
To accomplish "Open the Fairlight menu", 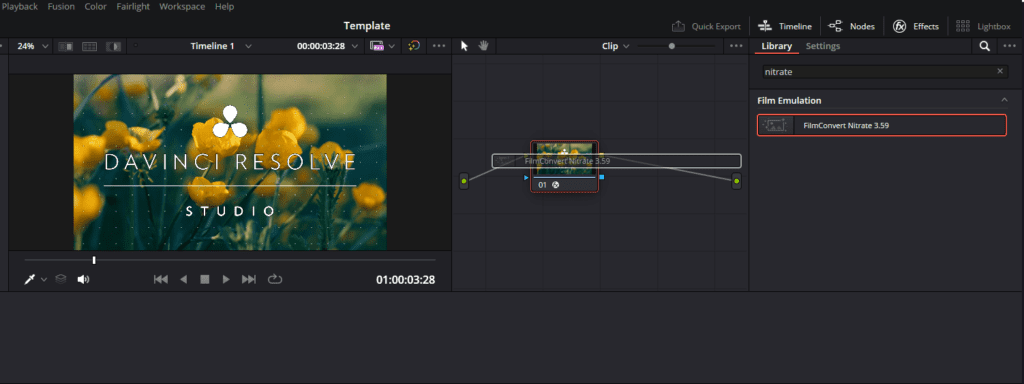I will (133, 7).
